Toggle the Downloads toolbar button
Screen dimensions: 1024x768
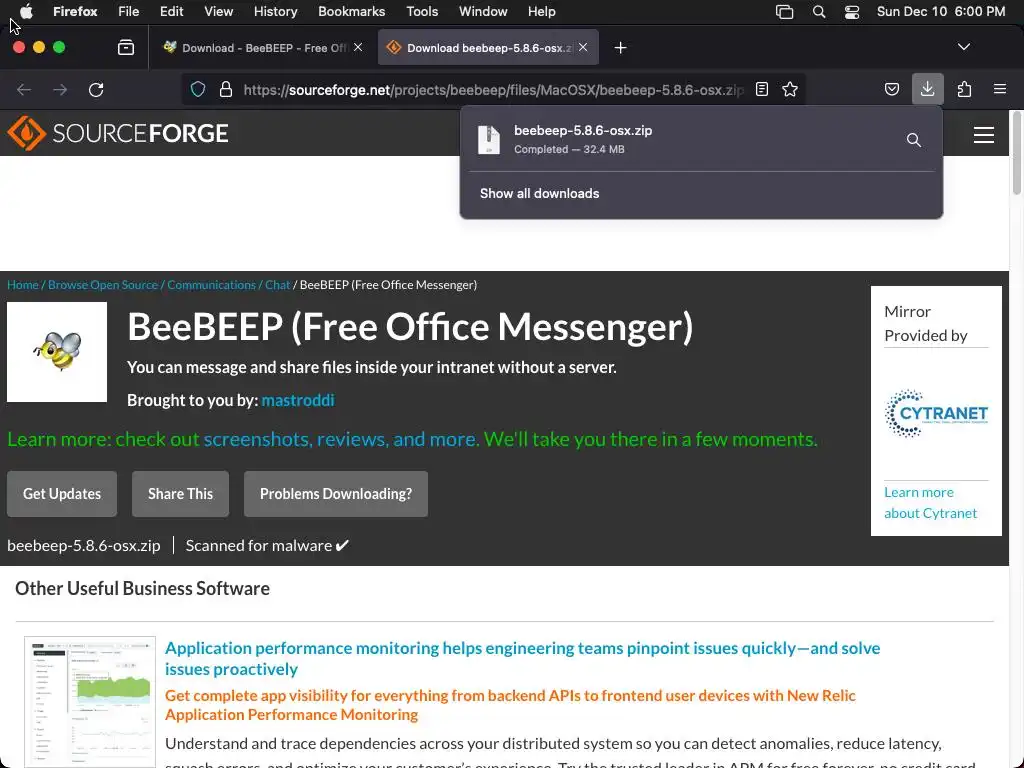[927, 89]
